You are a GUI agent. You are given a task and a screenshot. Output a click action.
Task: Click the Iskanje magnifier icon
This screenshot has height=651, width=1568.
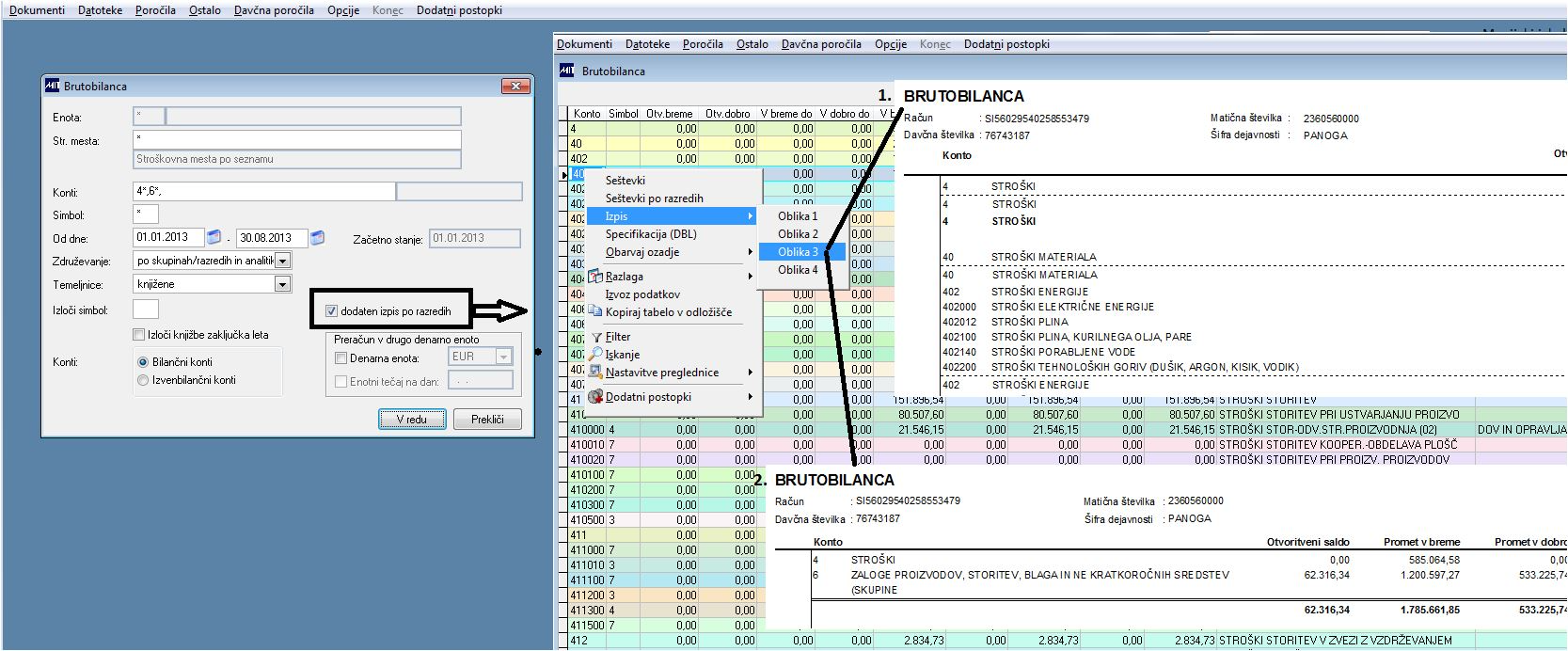click(595, 355)
